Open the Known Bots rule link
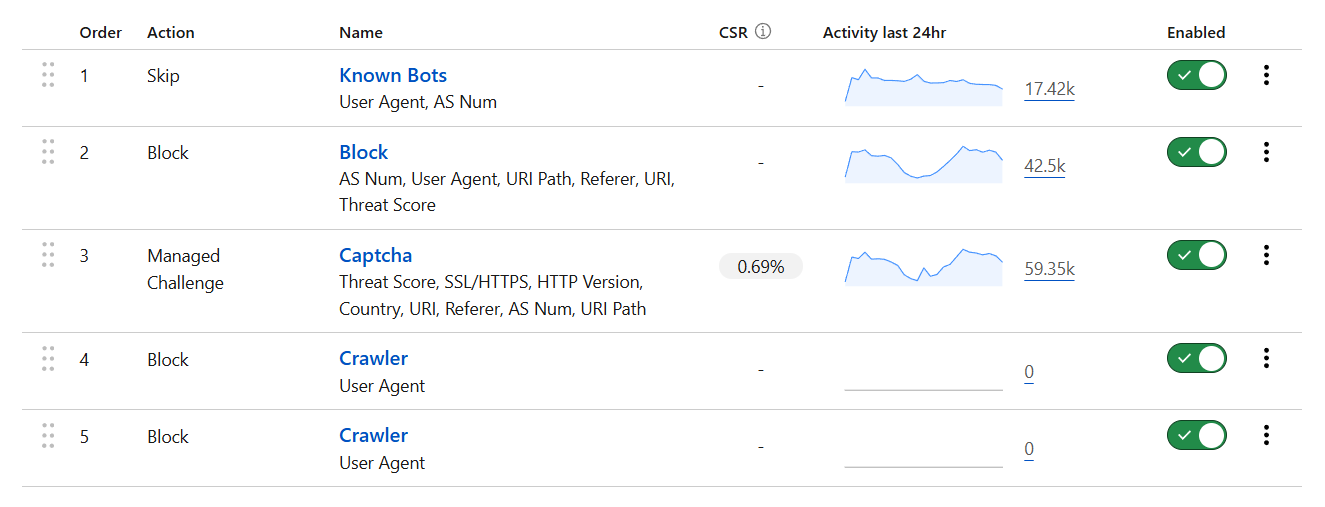Screen dimensions: 1325x507 tap(393, 75)
